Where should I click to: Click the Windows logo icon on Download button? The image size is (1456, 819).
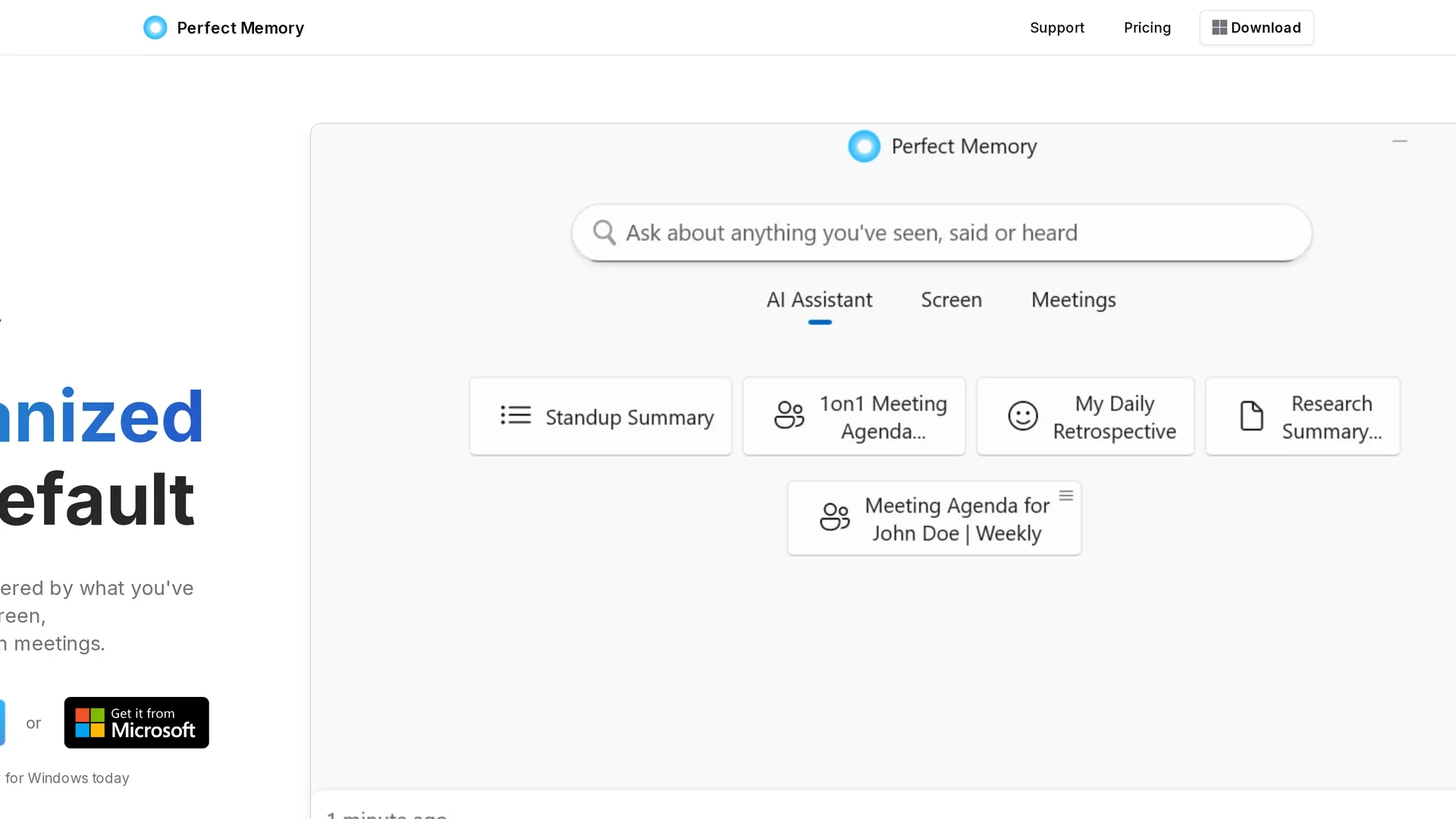(1219, 28)
